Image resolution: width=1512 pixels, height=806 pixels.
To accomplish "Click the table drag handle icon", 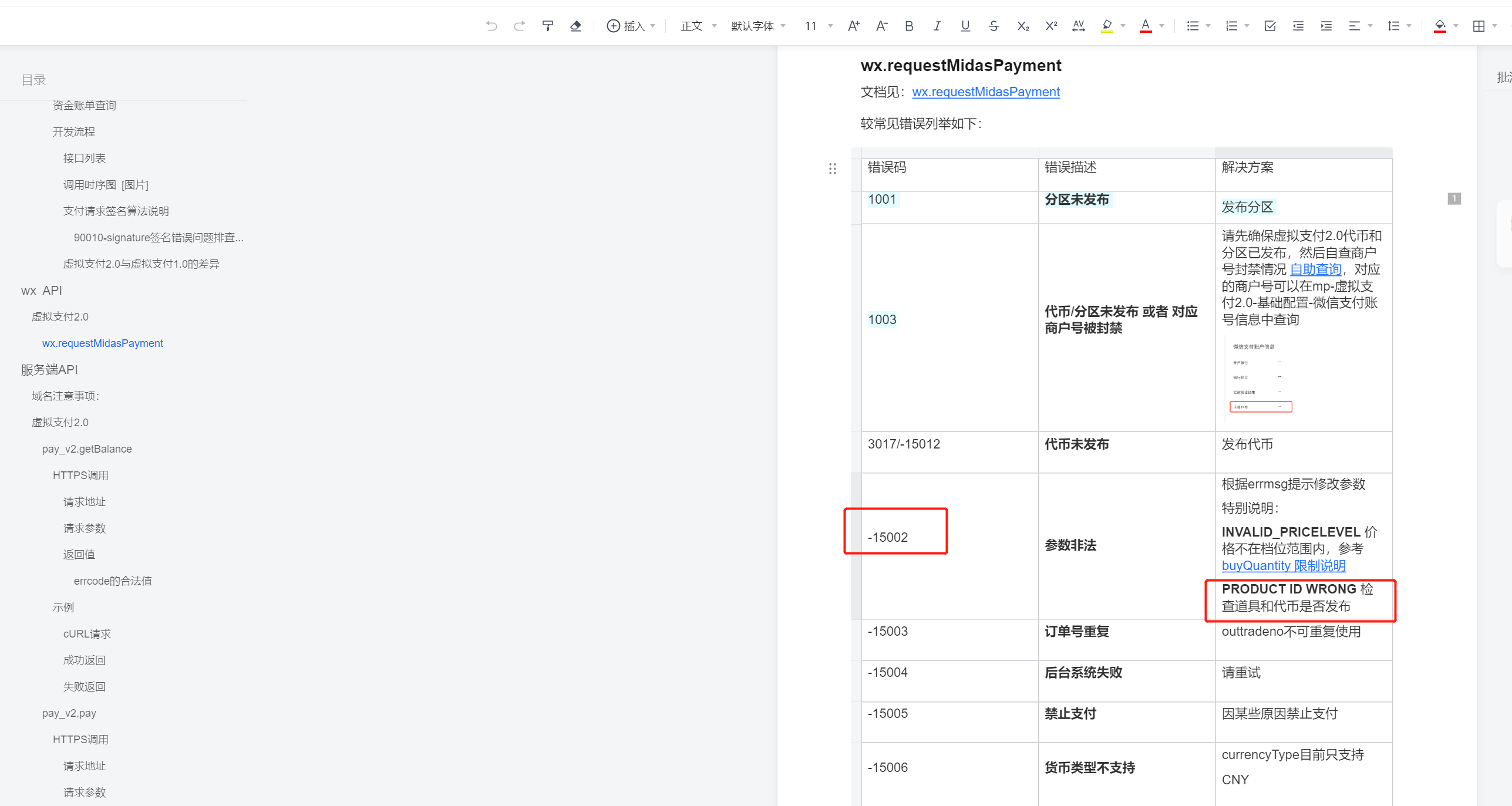I will (832, 169).
